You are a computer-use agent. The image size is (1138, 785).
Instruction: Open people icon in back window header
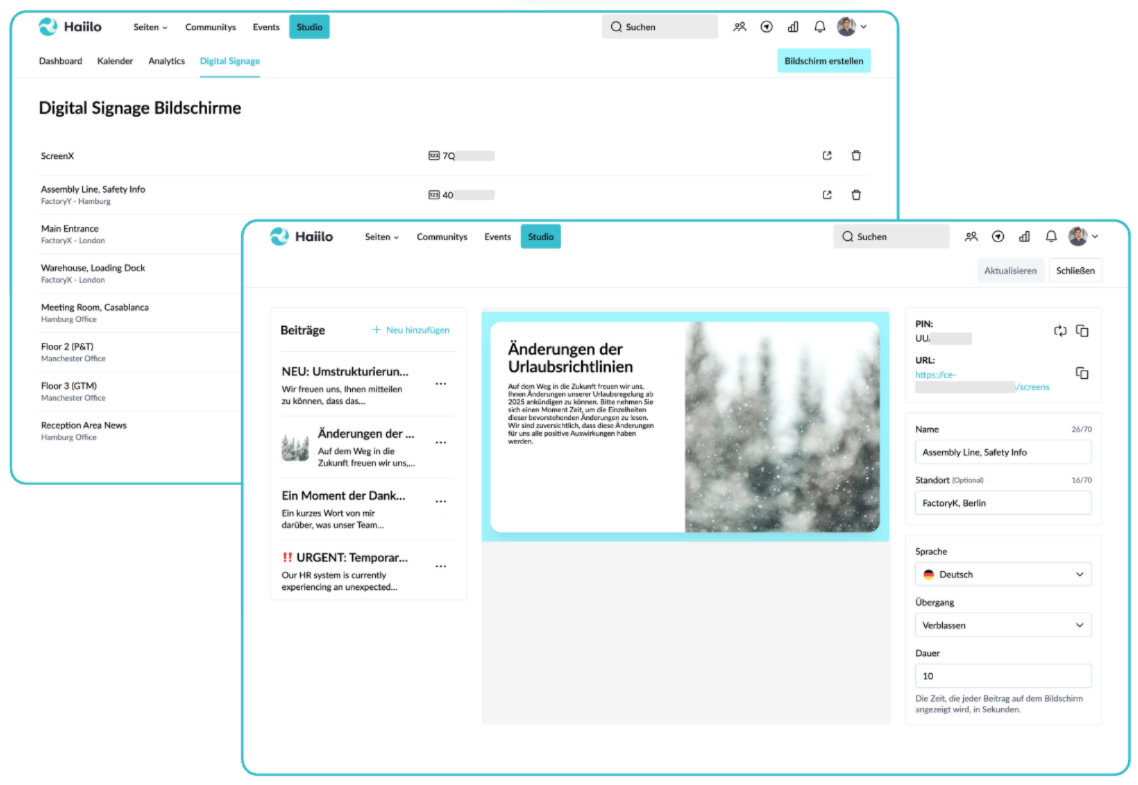pos(740,27)
